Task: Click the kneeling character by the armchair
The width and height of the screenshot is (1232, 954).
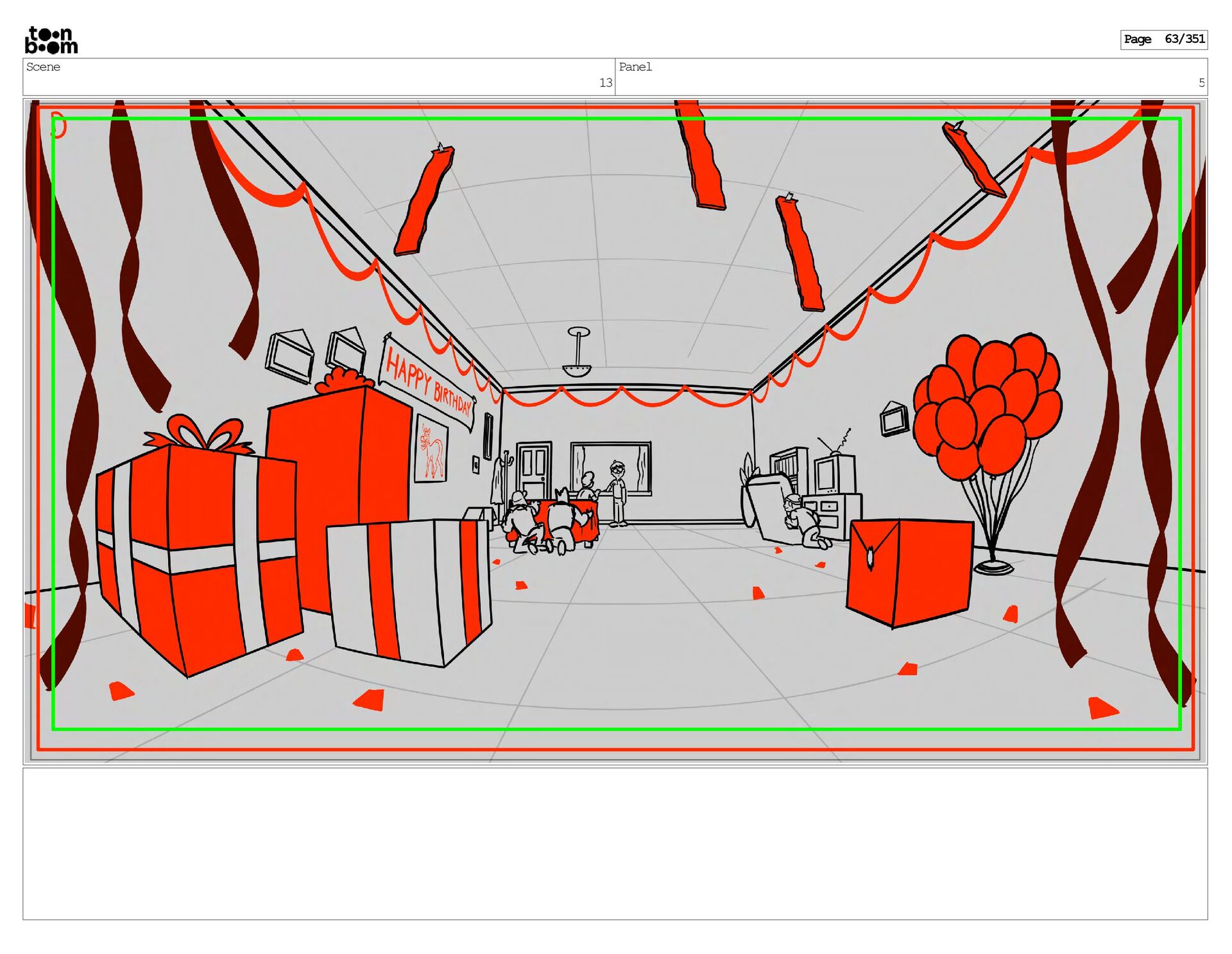Action: 803,520
